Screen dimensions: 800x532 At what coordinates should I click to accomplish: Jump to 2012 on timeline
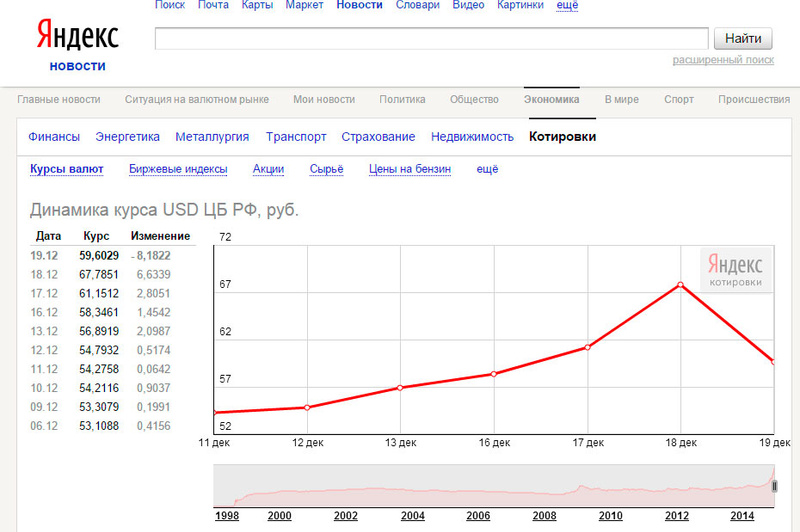[677, 516]
